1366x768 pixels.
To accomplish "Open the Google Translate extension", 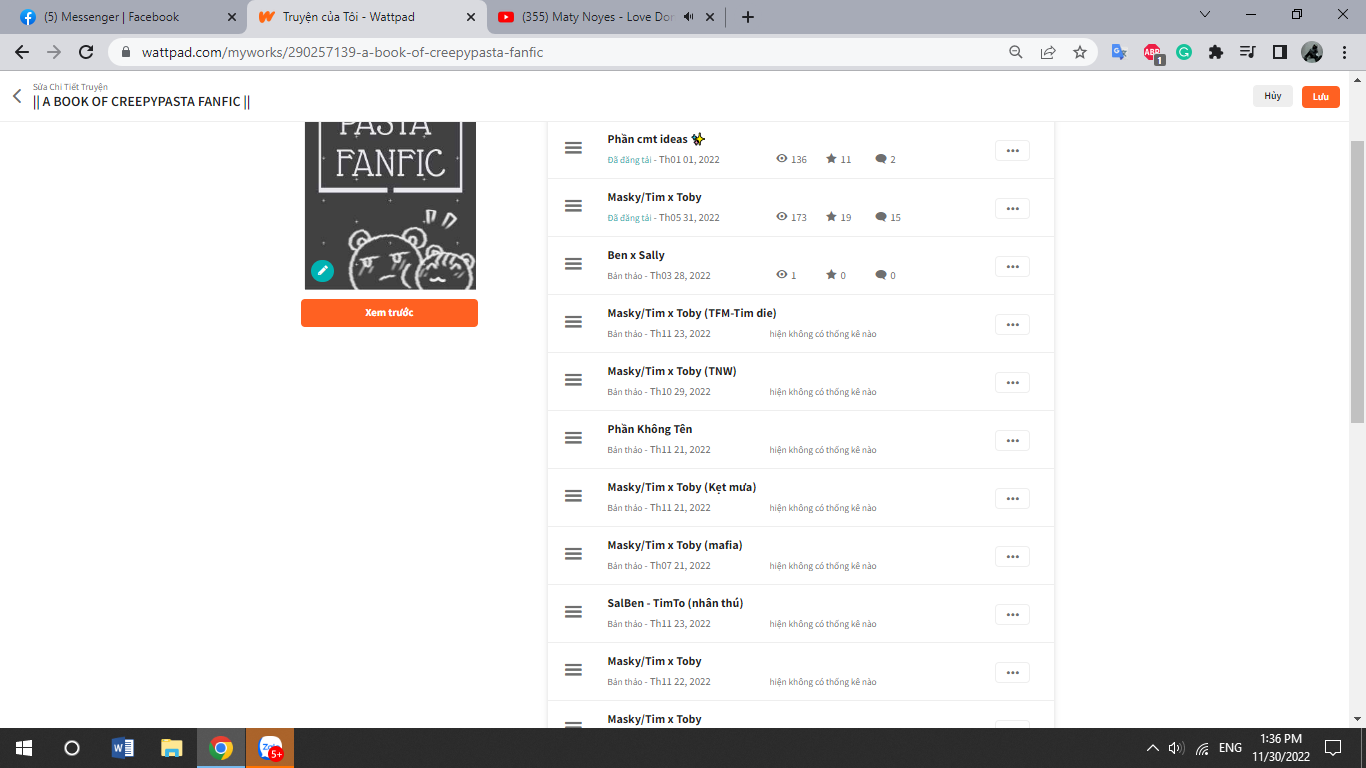I will click(x=1120, y=52).
